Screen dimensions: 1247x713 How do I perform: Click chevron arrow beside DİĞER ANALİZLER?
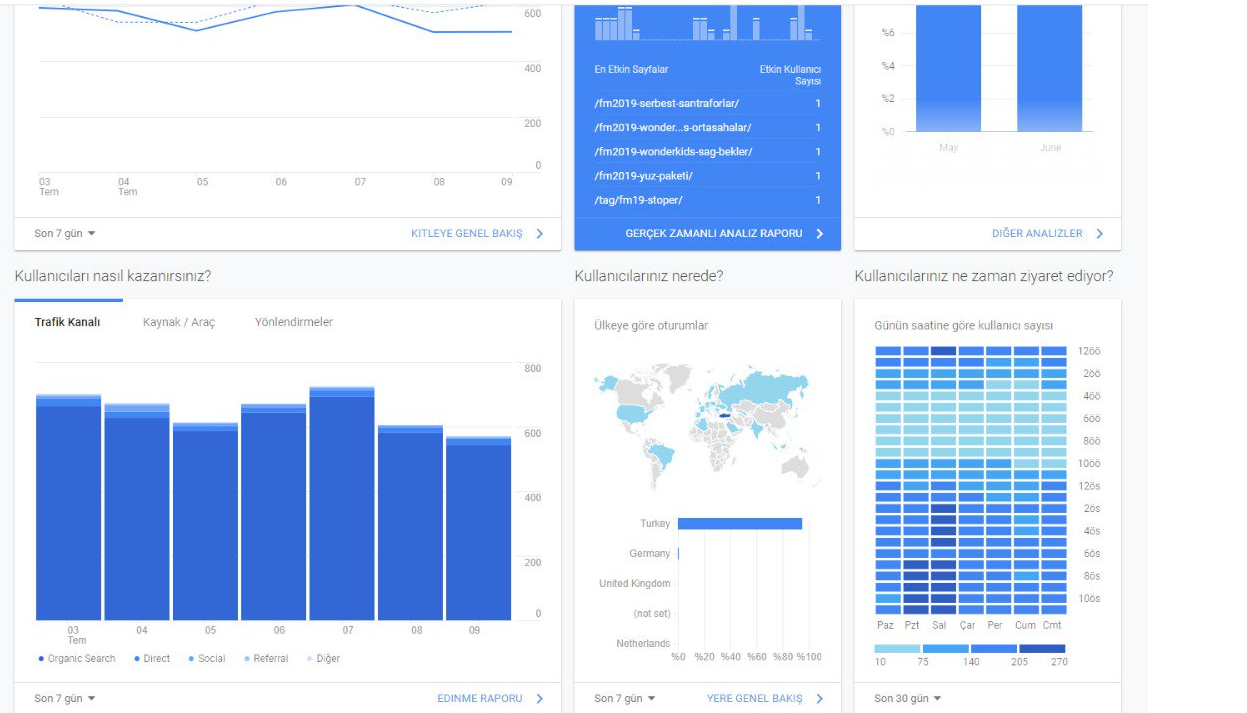click(1100, 233)
